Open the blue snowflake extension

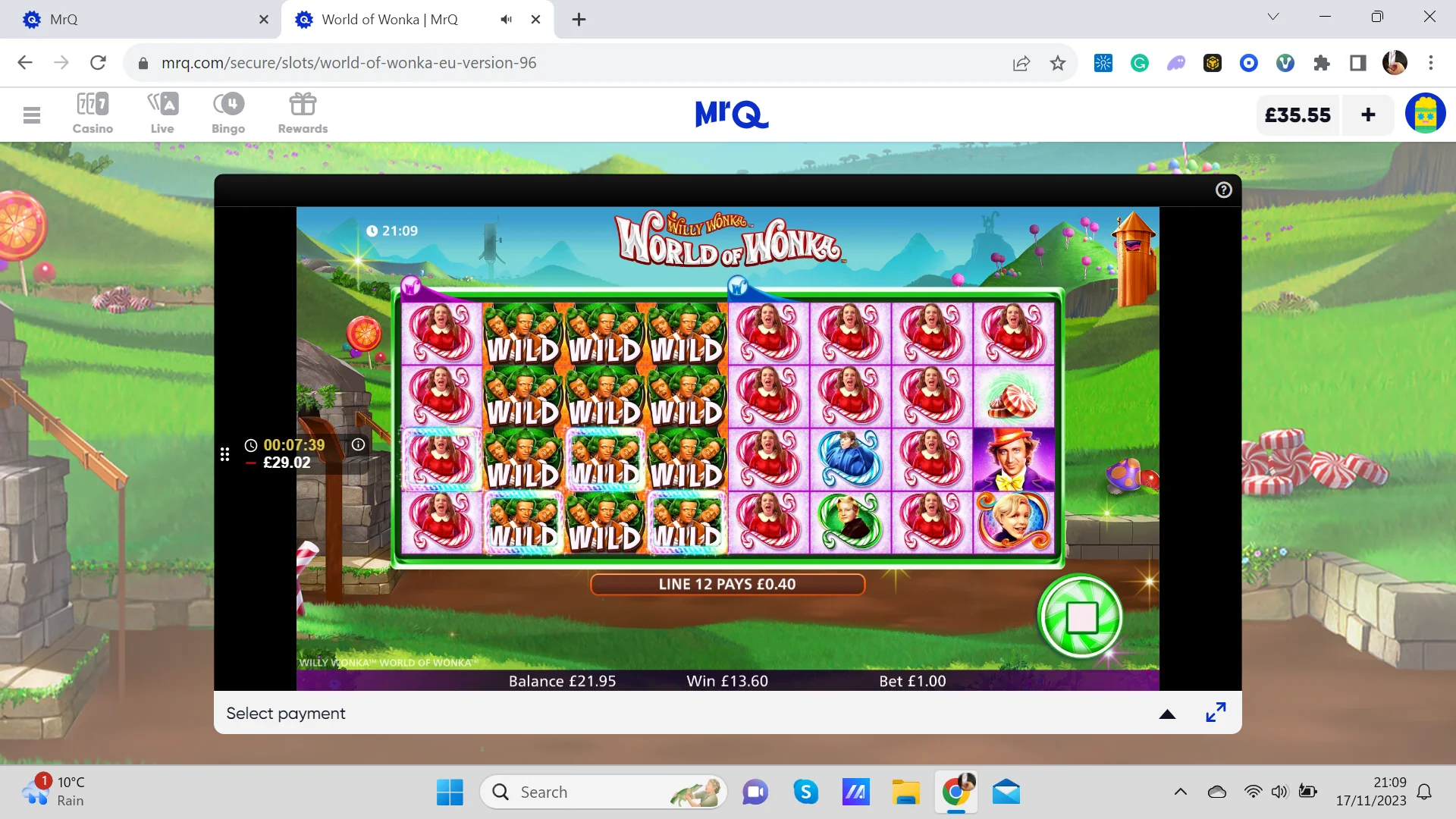1103,63
